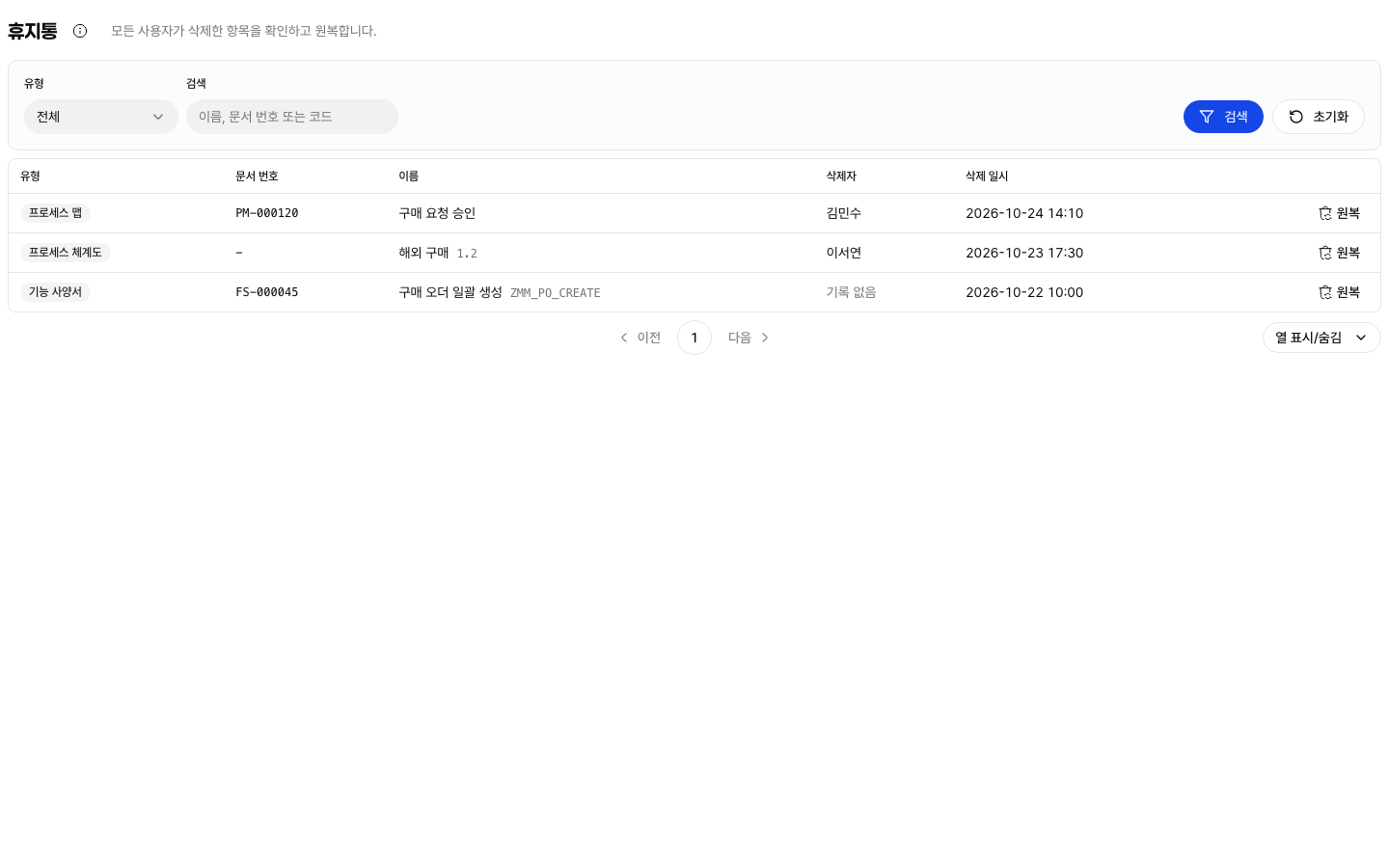Click the info icon next to 휴지통 title
The image size is (1389, 868).
coord(80,31)
